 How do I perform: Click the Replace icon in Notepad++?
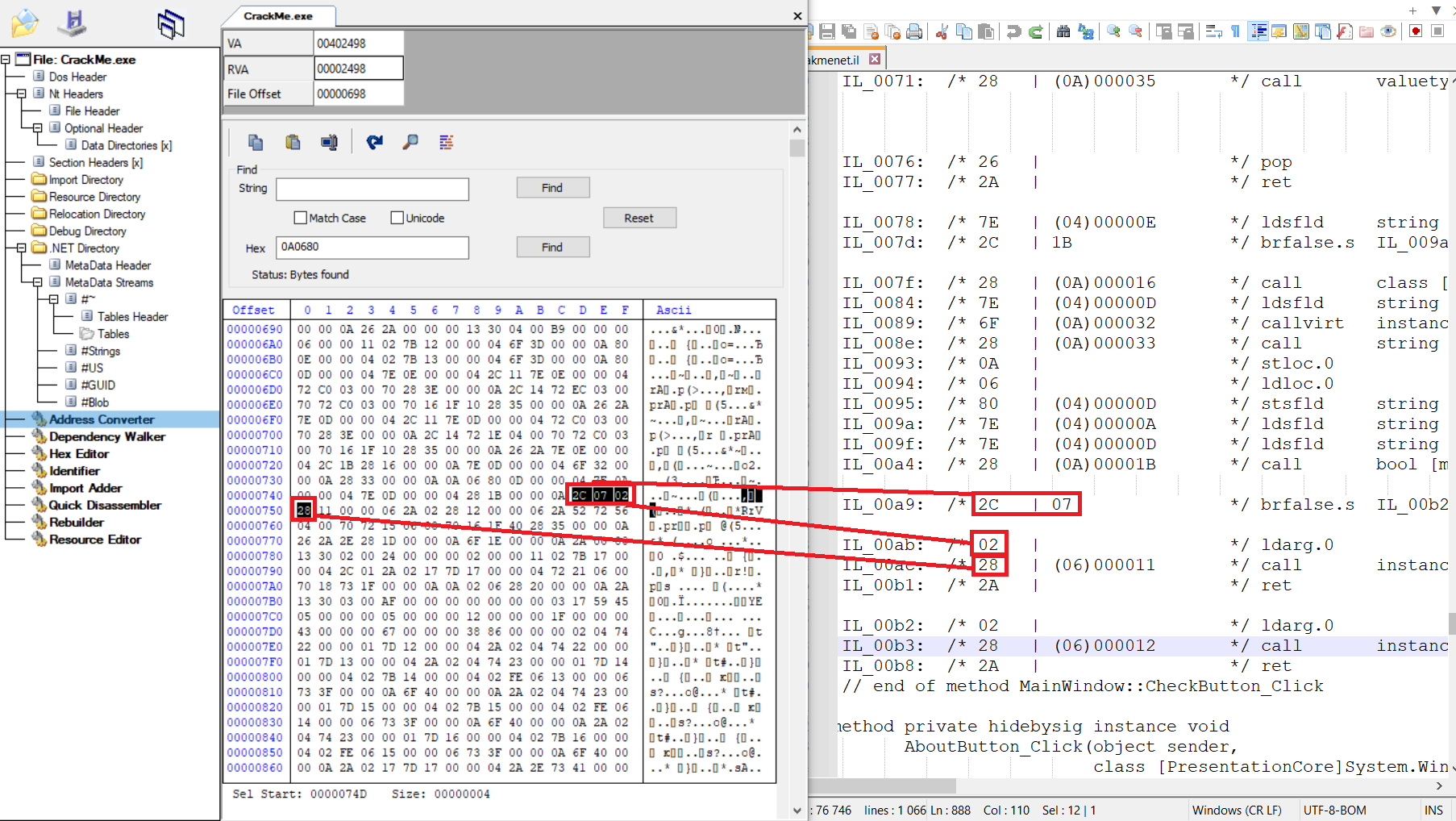coord(1086,31)
